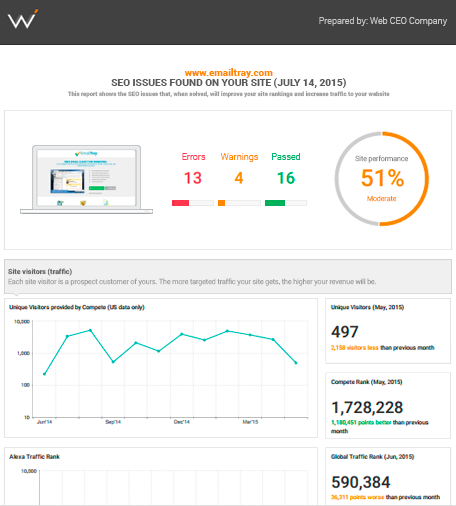
Task: Click the Moderate performance rating text
Action: tap(382, 199)
